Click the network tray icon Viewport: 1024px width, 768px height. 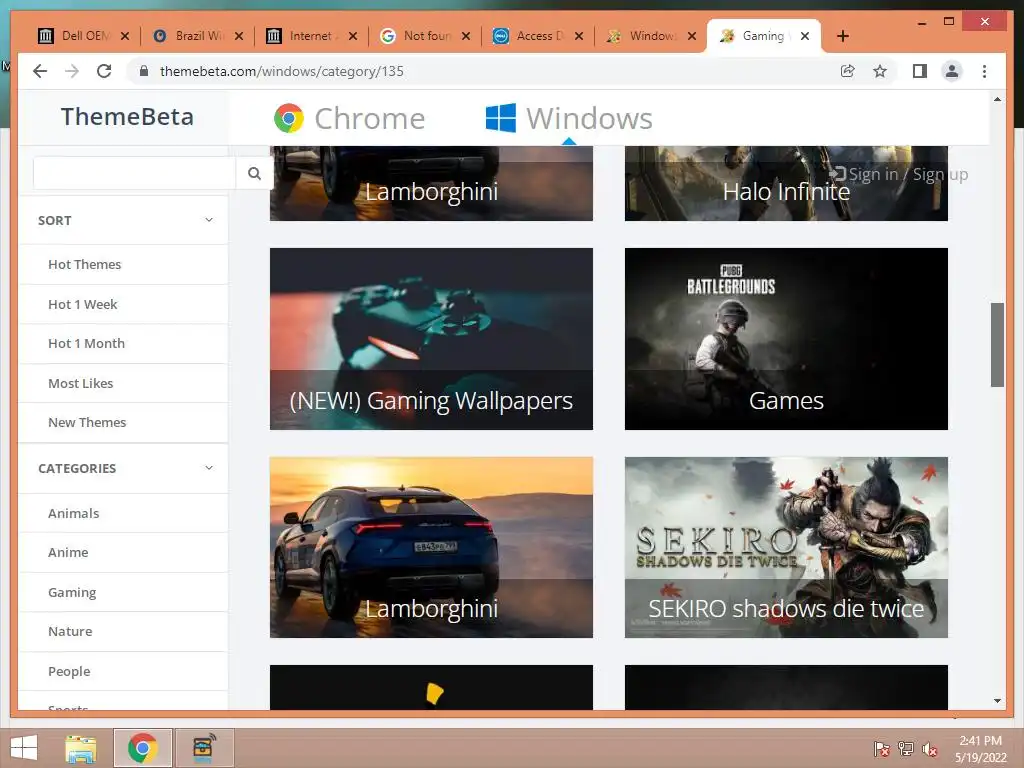coord(906,748)
